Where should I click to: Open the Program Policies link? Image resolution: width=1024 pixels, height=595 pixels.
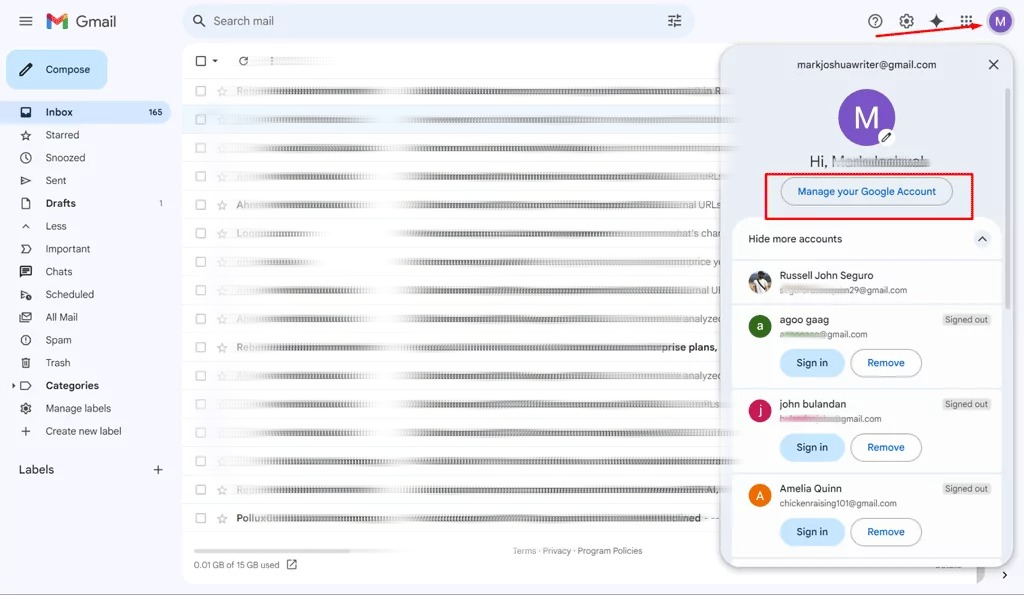[x=609, y=551]
